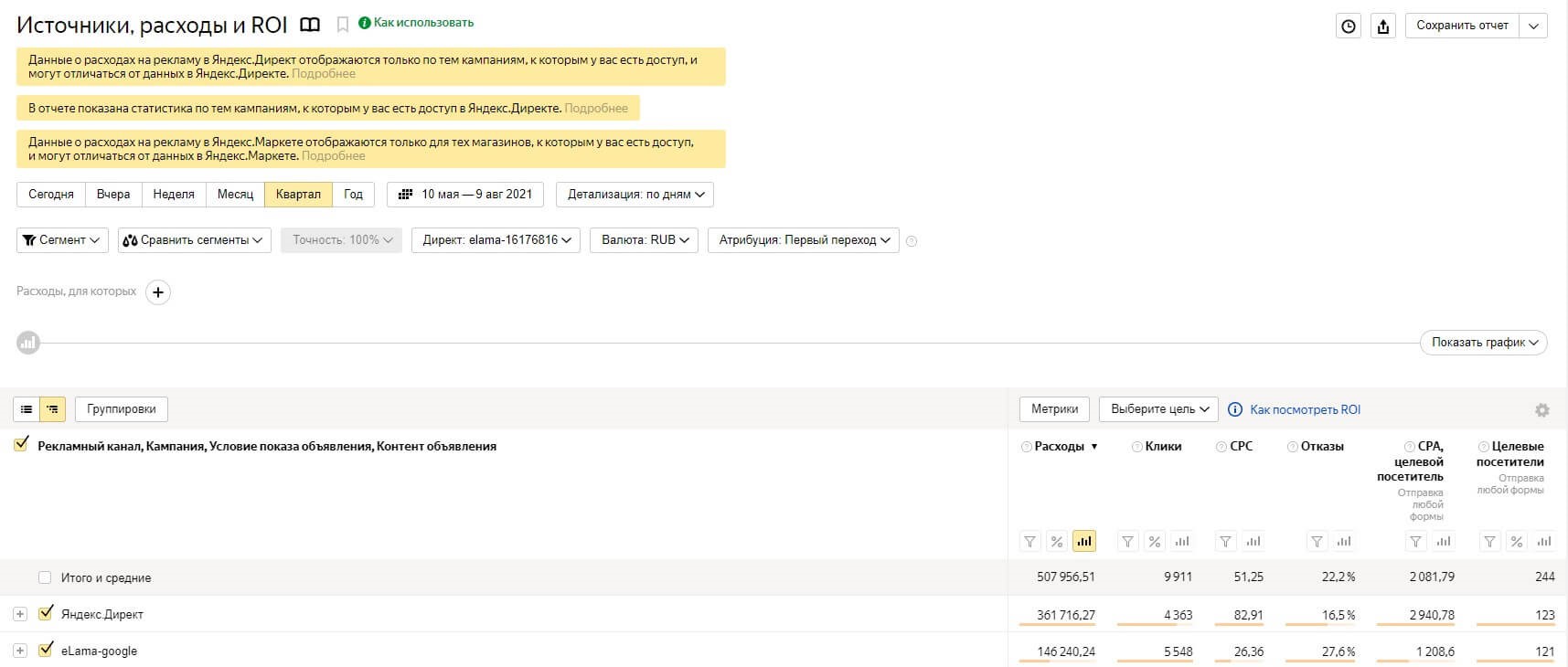Open the Группировки button

122,409
